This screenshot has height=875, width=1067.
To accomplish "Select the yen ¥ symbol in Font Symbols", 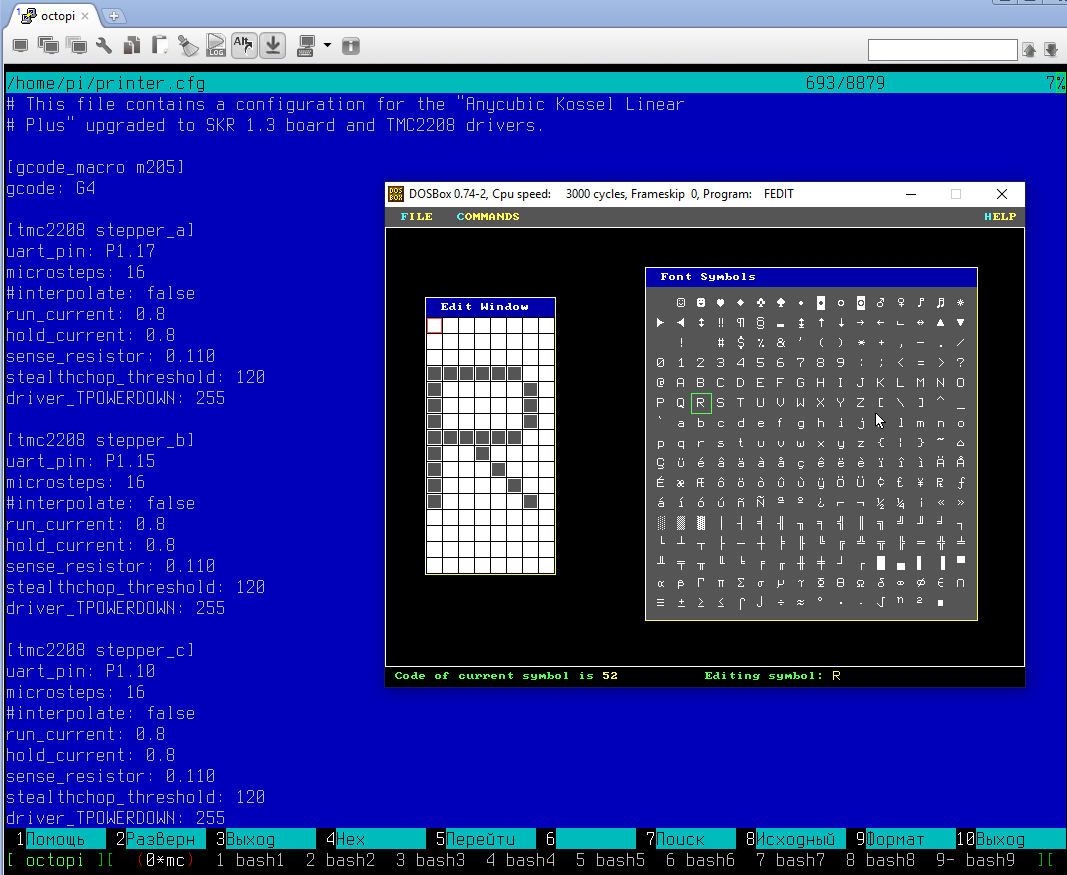I will point(920,482).
